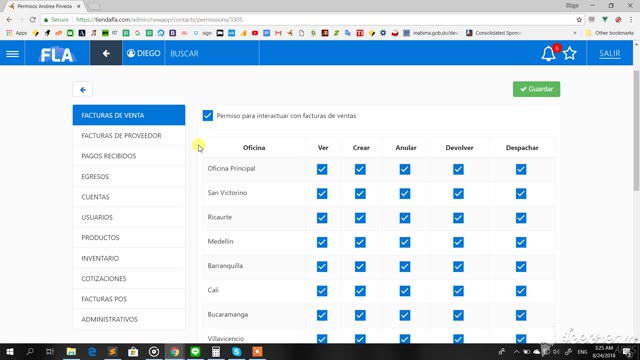Uncheck Crear for Bucaramanga

pos(360,315)
